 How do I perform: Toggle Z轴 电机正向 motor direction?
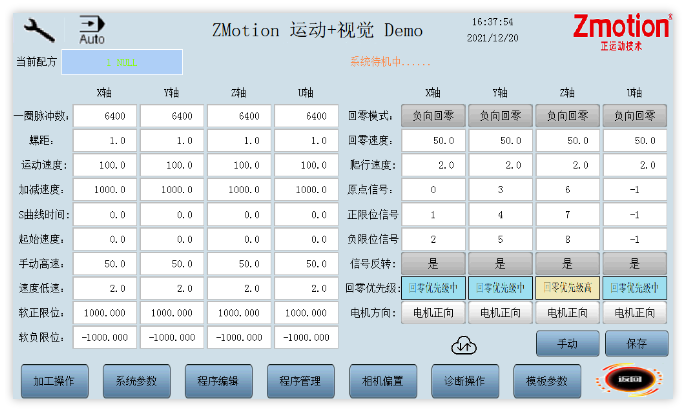point(567,312)
